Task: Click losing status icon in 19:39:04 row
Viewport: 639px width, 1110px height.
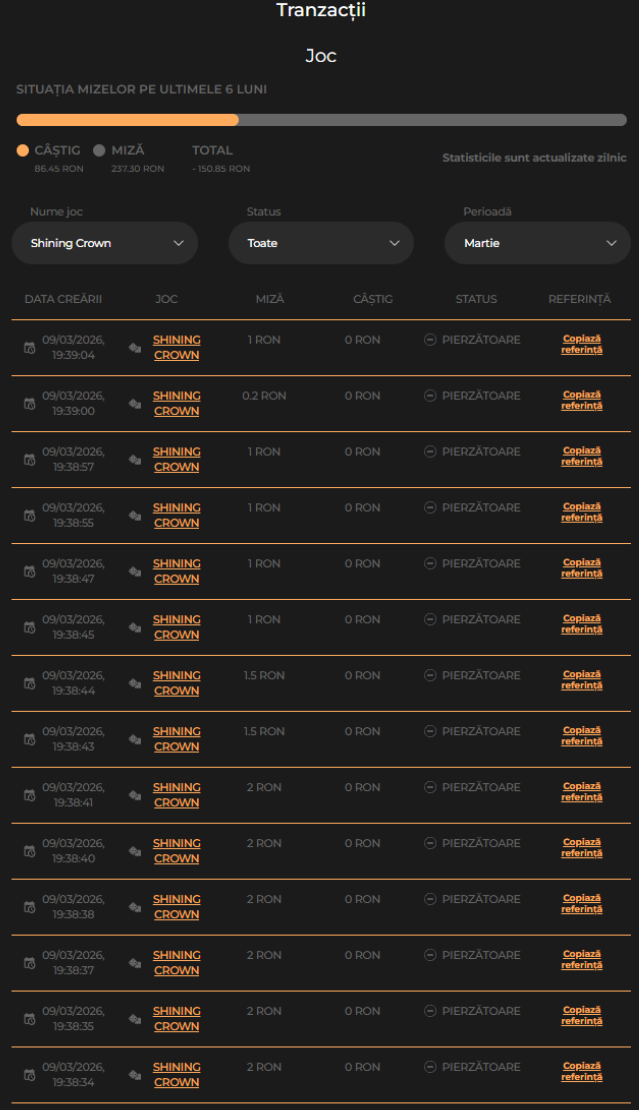Action: pyautogui.click(x=430, y=340)
